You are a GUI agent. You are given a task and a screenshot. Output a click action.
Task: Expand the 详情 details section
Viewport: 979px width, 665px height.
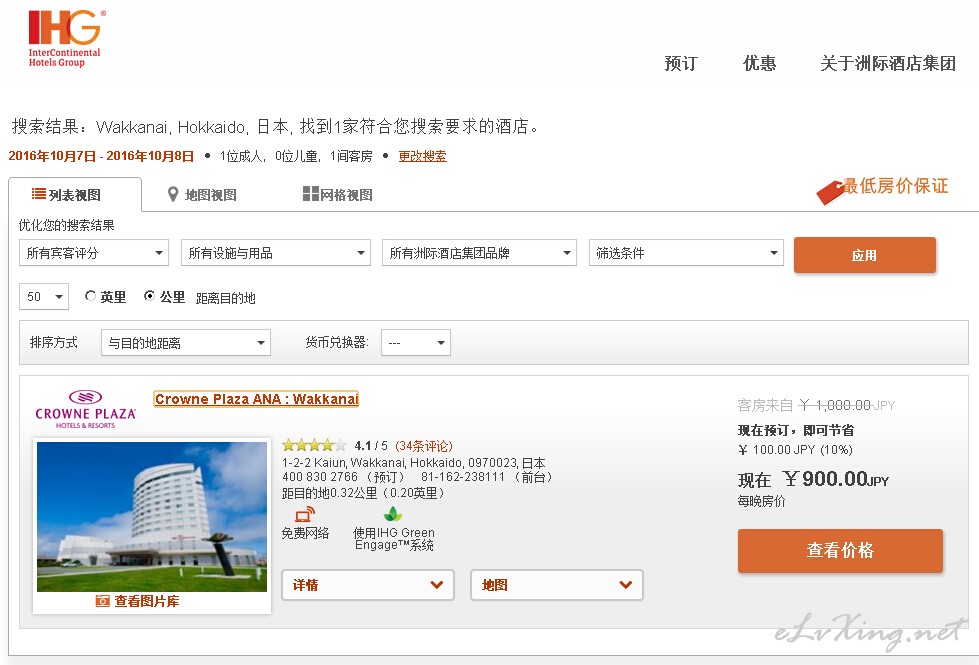point(368,585)
